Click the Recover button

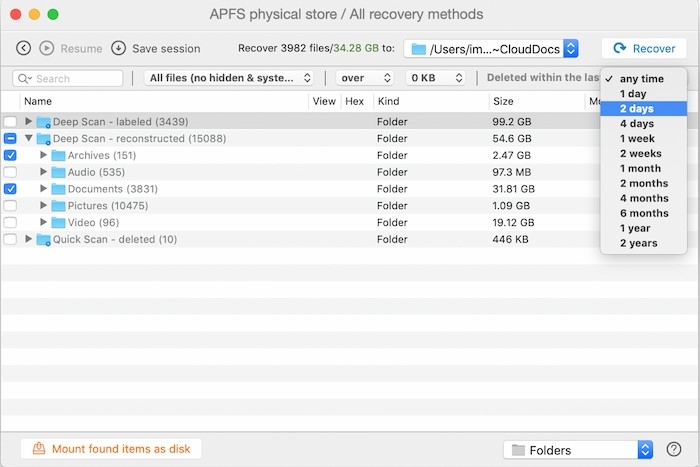[644, 48]
